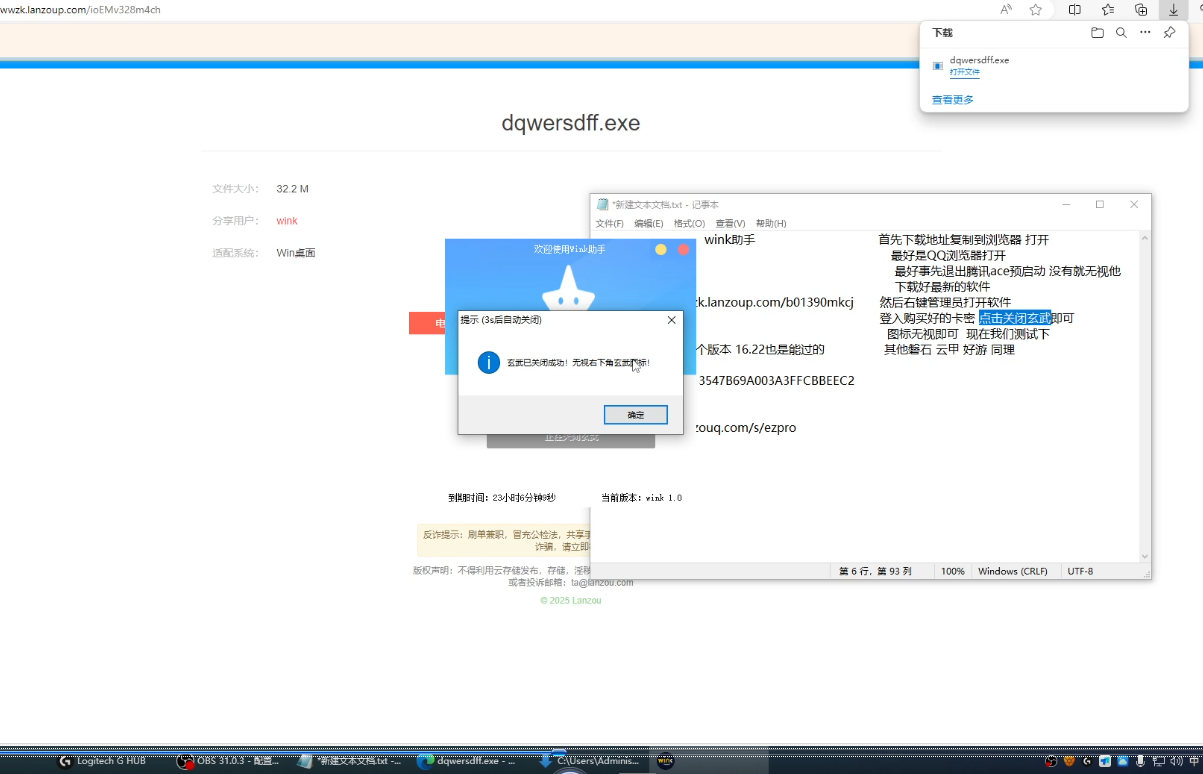
Task: Click UTF-8 encoding status entry
Action: tap(1081, 571)
